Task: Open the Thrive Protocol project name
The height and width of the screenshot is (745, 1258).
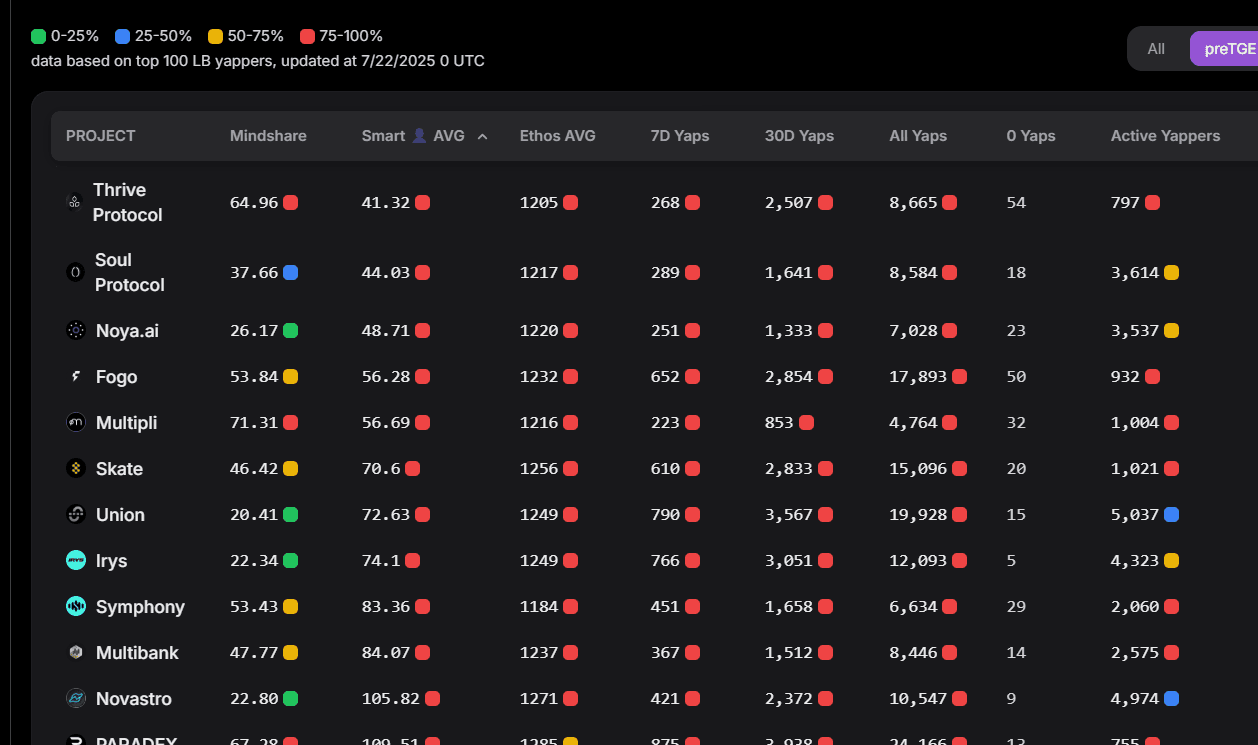Action: point(128,202)
